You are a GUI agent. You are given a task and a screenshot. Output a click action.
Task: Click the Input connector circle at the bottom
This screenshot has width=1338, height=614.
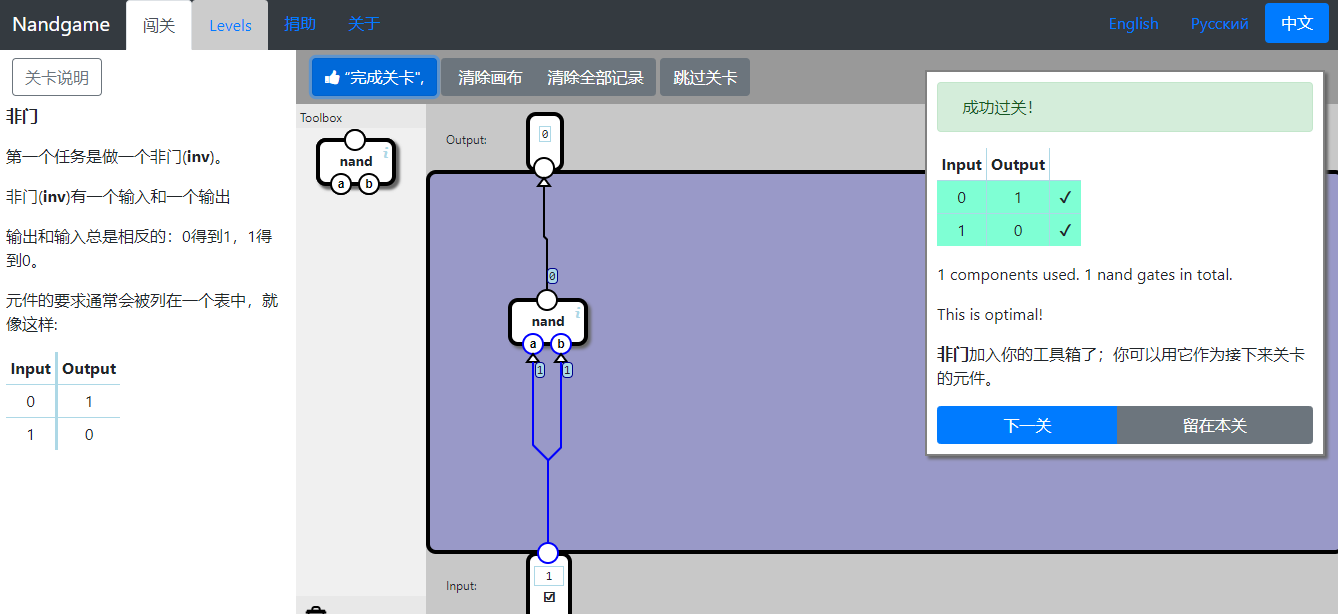point(548,553)
